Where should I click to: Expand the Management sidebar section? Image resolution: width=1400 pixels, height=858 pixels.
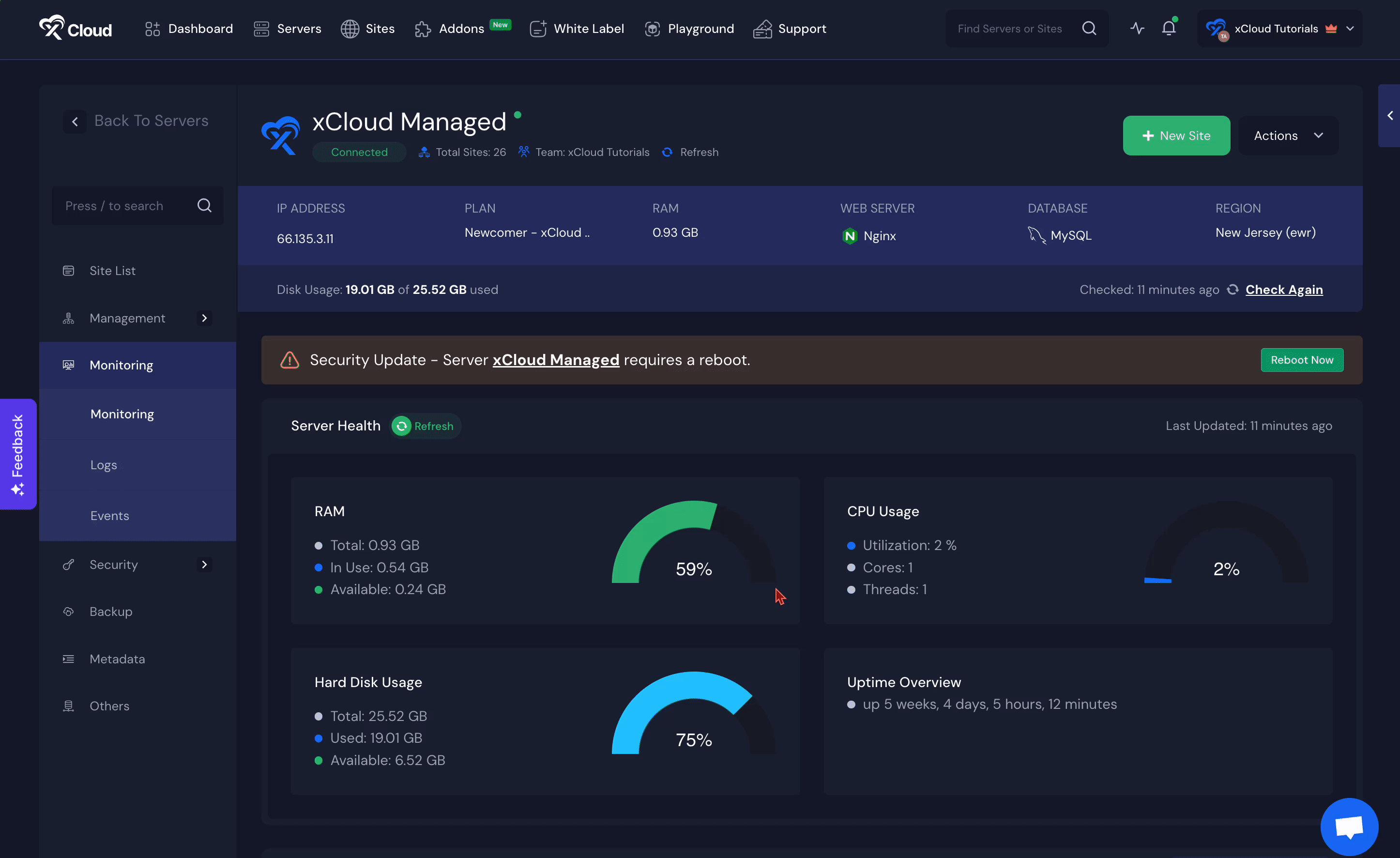[x=204, y=318]
